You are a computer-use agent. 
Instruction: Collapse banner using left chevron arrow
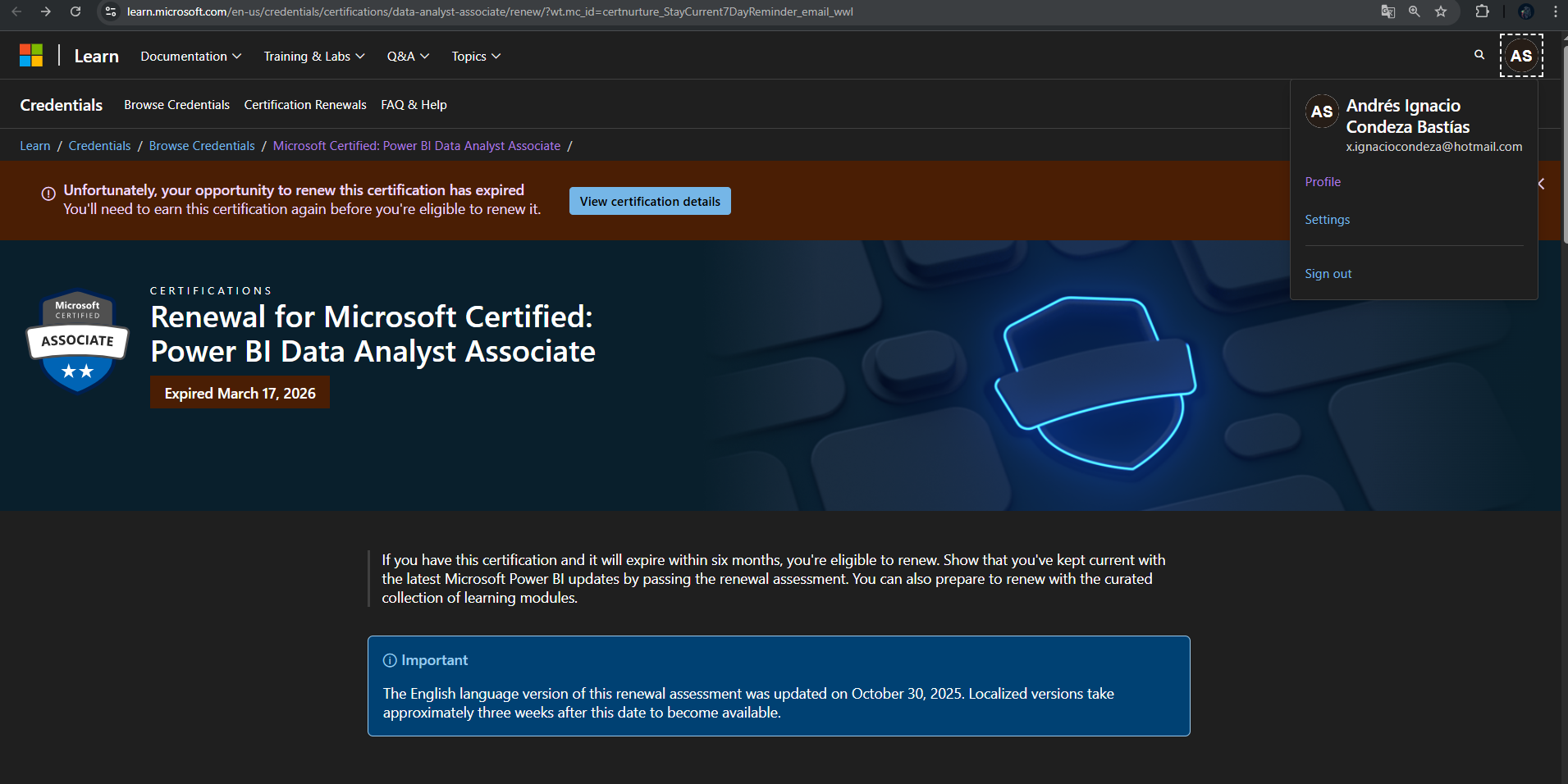[x=1542, y=184]
